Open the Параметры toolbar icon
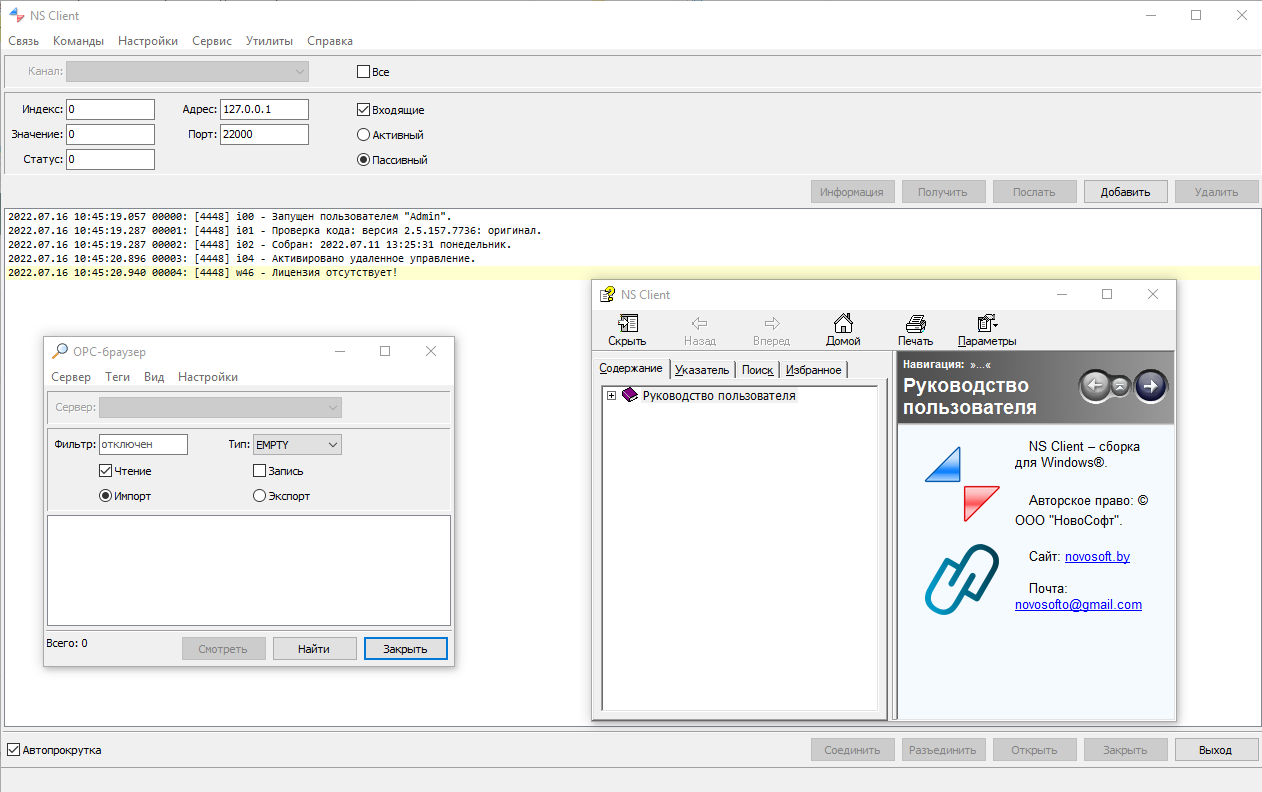 987,323
